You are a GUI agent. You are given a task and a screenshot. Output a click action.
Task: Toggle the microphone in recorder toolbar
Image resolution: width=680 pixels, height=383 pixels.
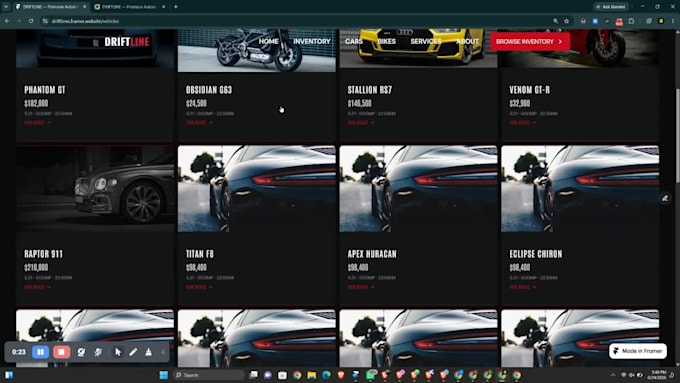point(98,352)
